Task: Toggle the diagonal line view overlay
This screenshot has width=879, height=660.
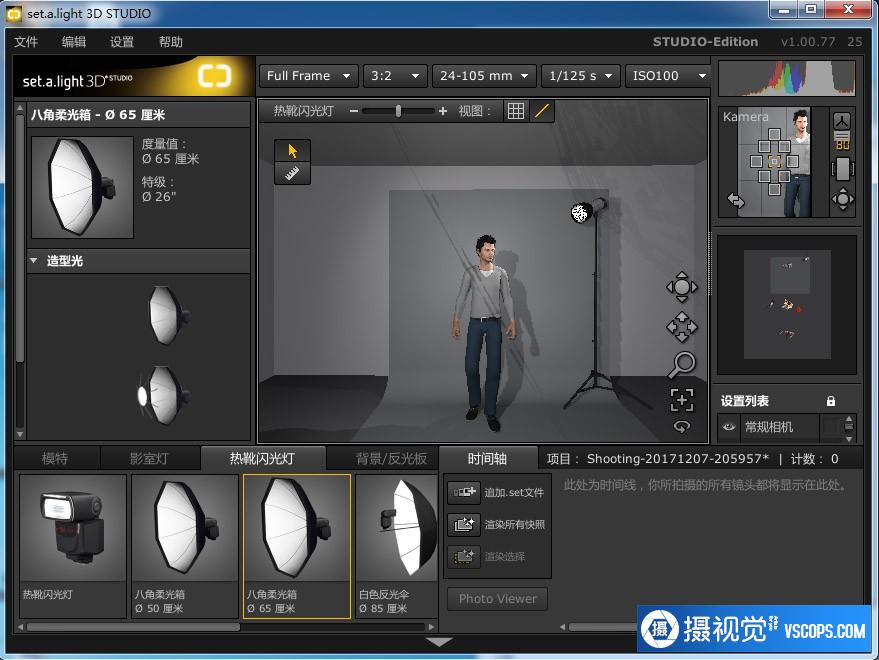Action: pos(542,111)
